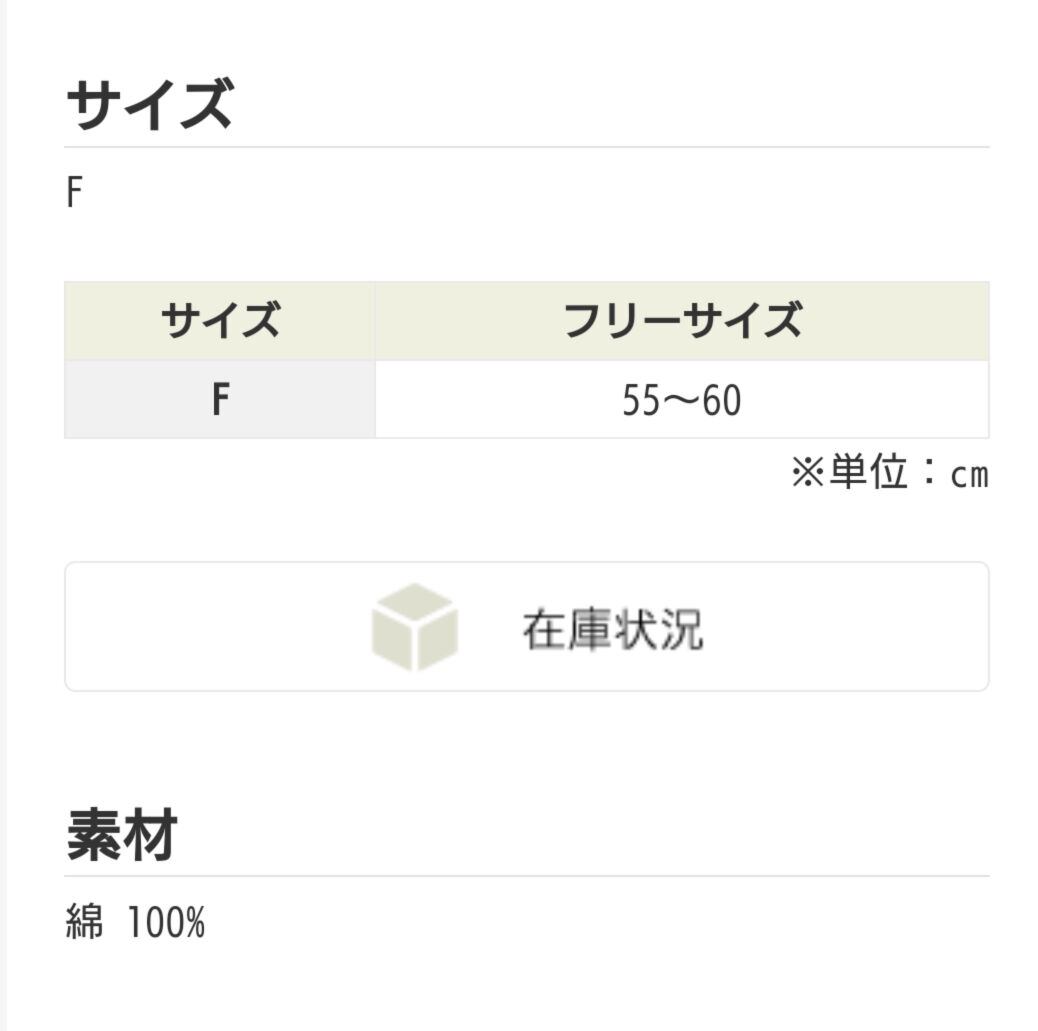This screenshot has width=1038, height=1031.
Task: Click the 55〜60 measurement cell
Action: pyautogui.click(x=682, y=400)
